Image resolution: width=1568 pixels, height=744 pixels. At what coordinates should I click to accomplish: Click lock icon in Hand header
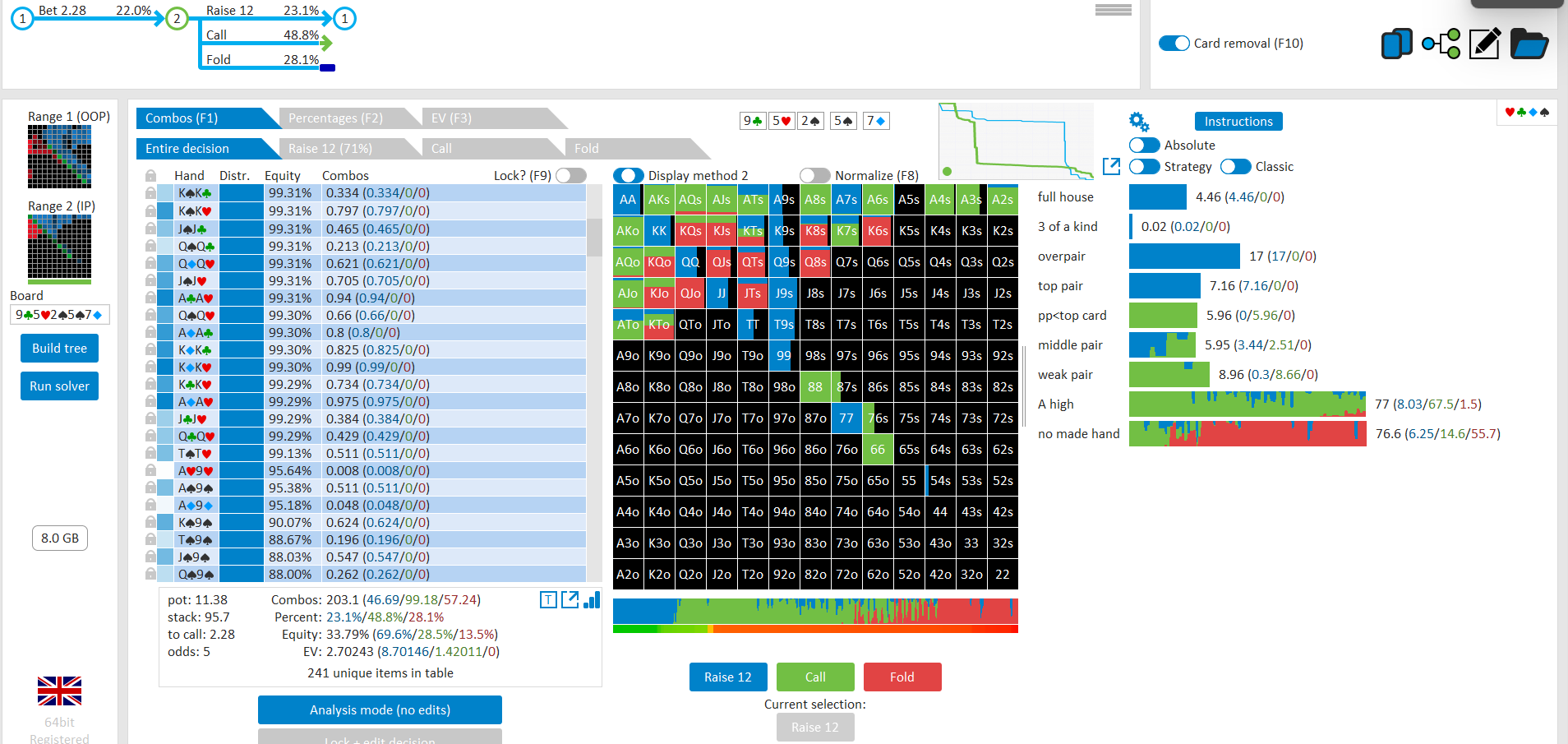150,176
